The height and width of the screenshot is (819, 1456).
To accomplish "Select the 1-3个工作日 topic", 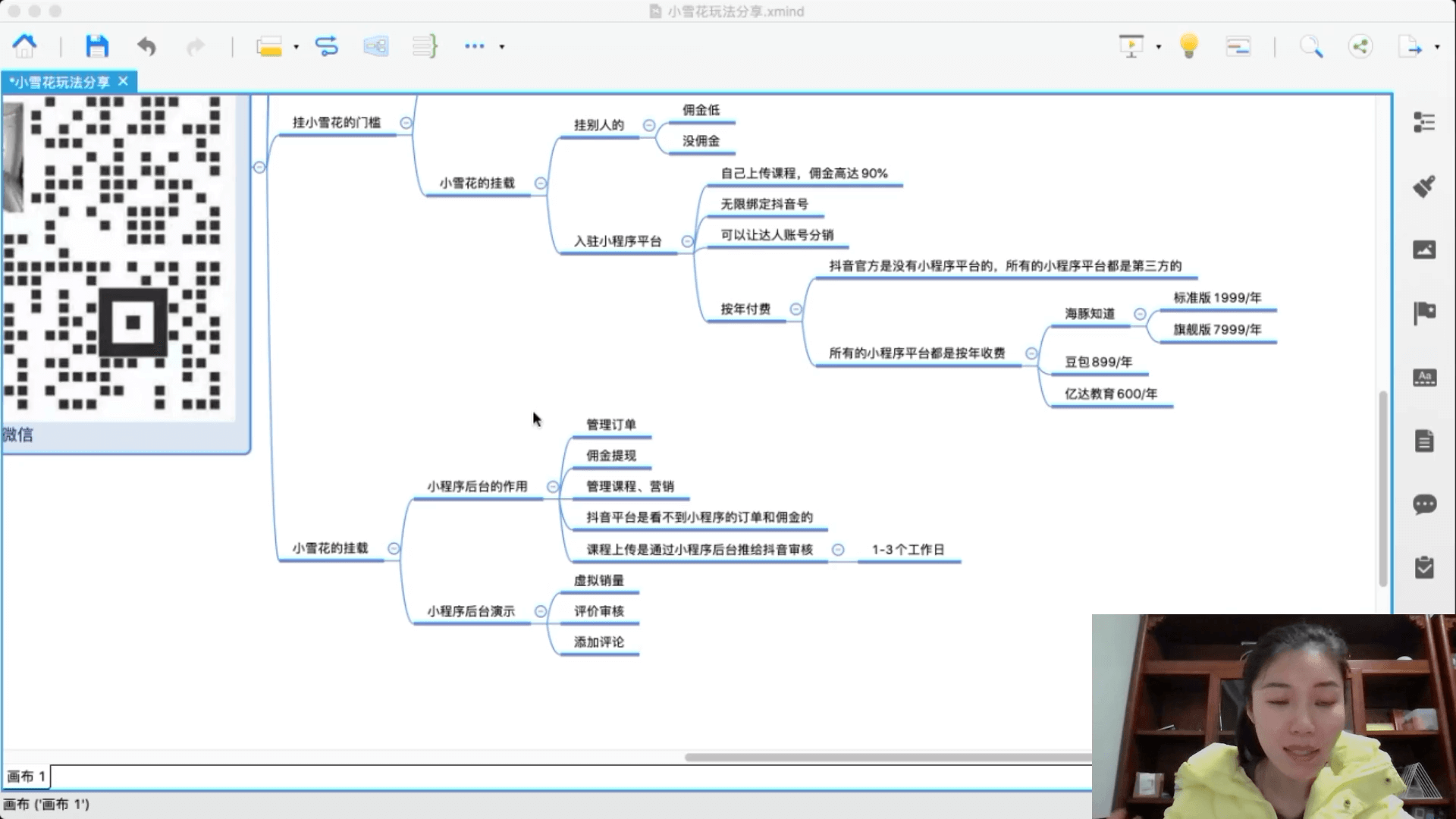I will (908, 550).
